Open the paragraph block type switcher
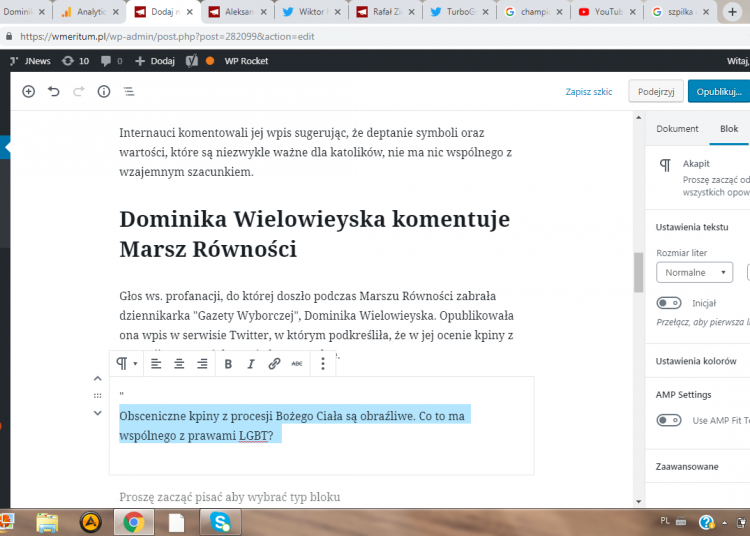The width and height of the screenshot is (750, 536). [127, 364]
